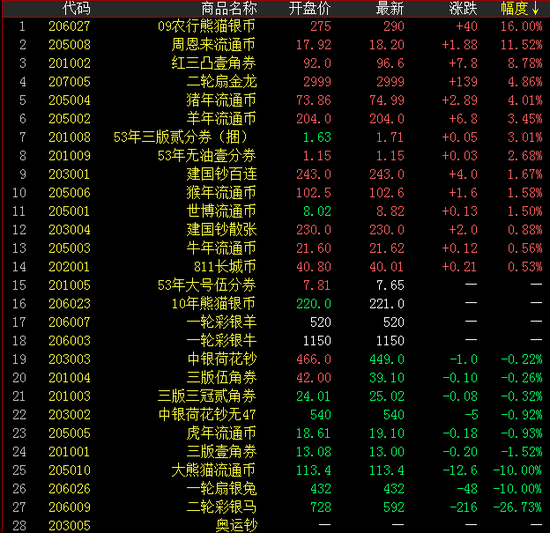Open 建国钞百连 entry

[x=221, y=174]
